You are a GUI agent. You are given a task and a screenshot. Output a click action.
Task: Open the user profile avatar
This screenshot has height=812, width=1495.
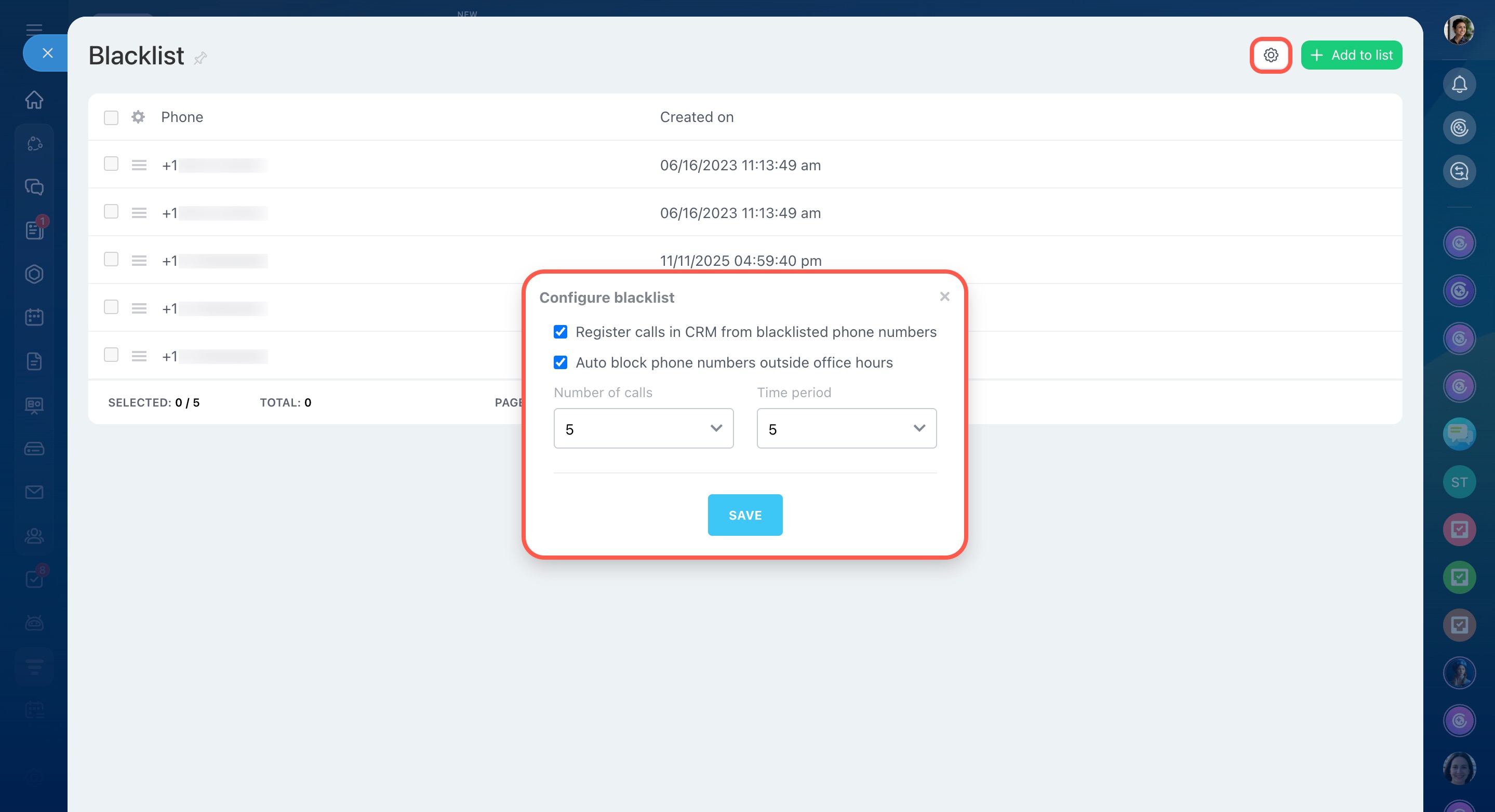[1459, 30]
